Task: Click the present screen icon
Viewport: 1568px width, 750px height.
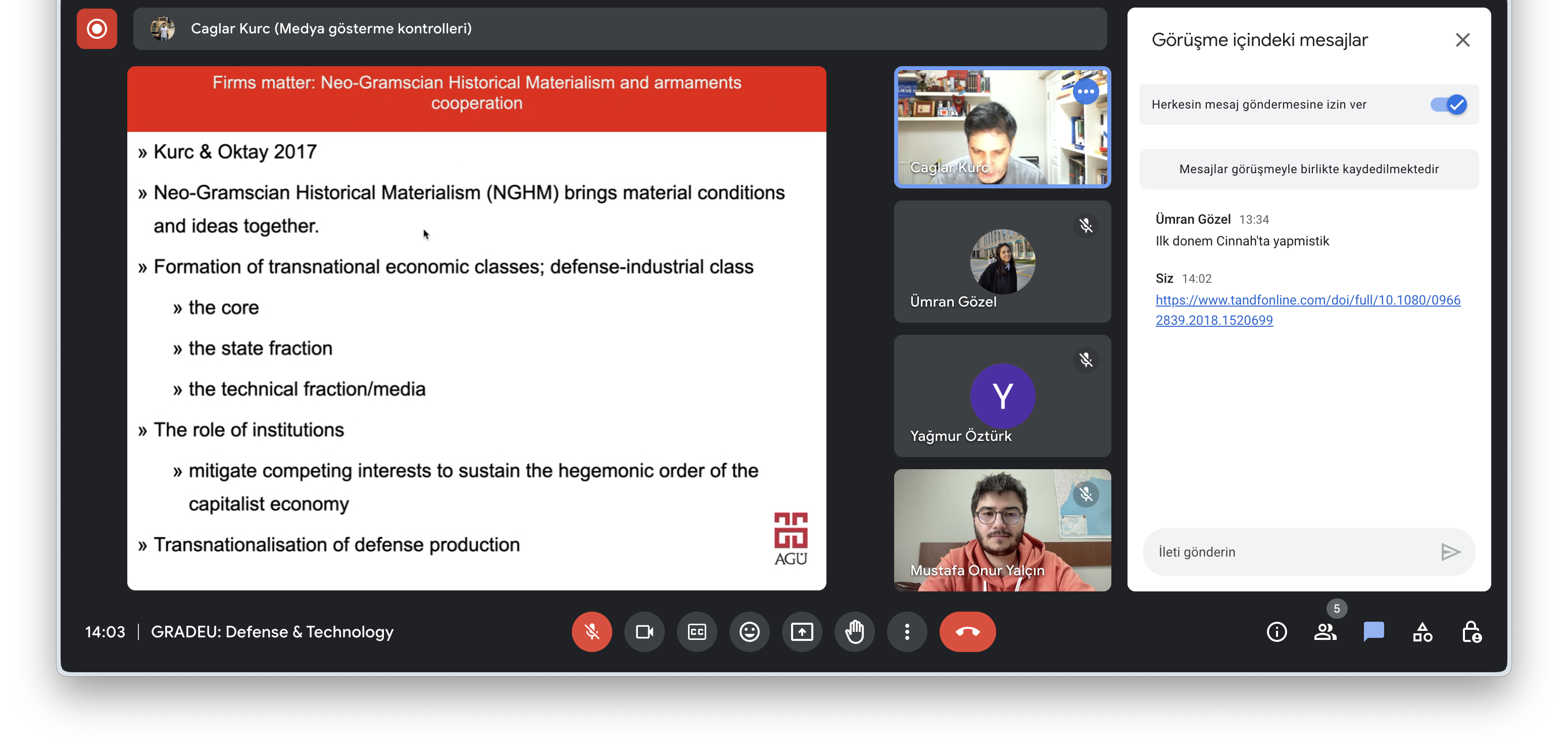Action: (802, 632)
